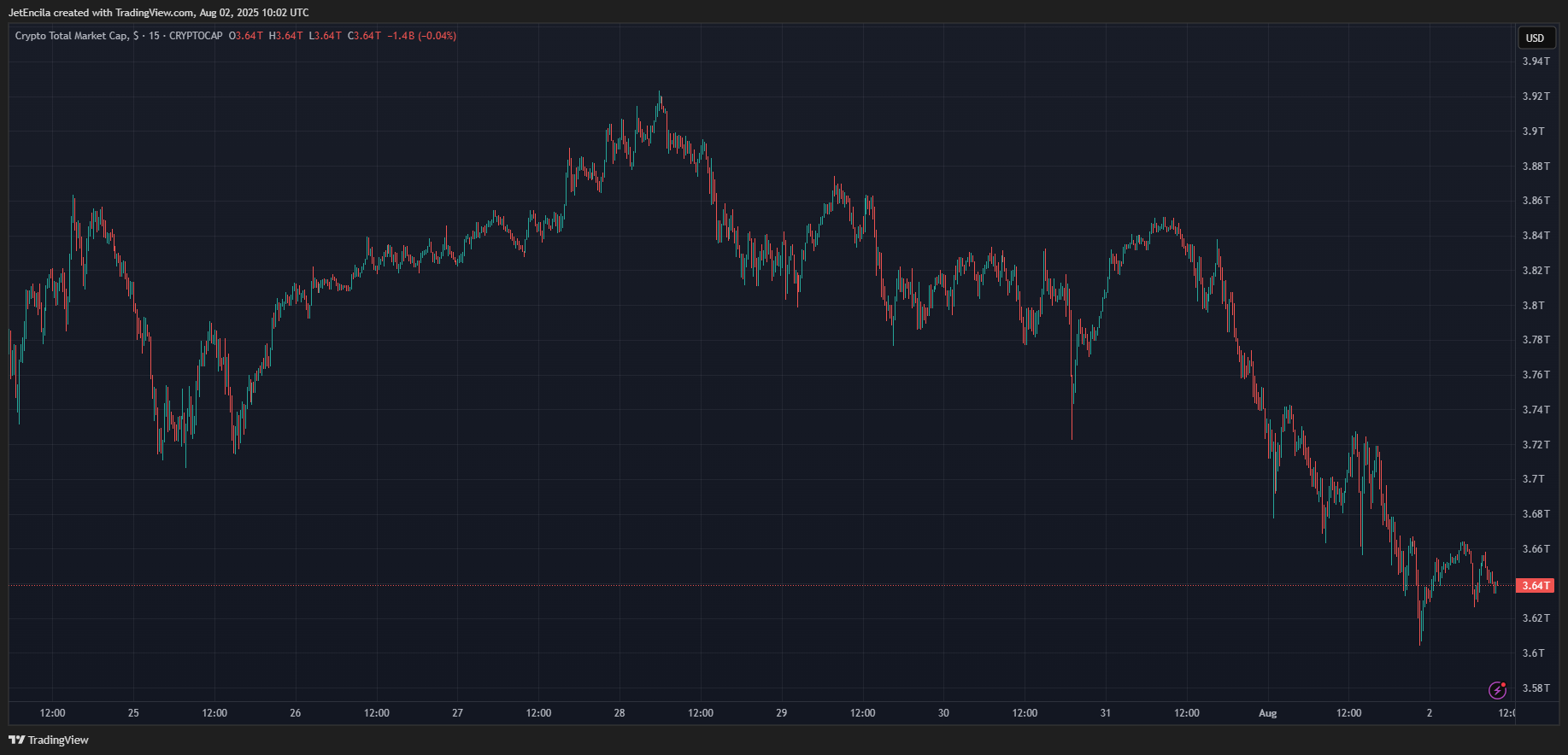
Task: Select the 28 date label on time axis
Action: (x=620, y=713)
